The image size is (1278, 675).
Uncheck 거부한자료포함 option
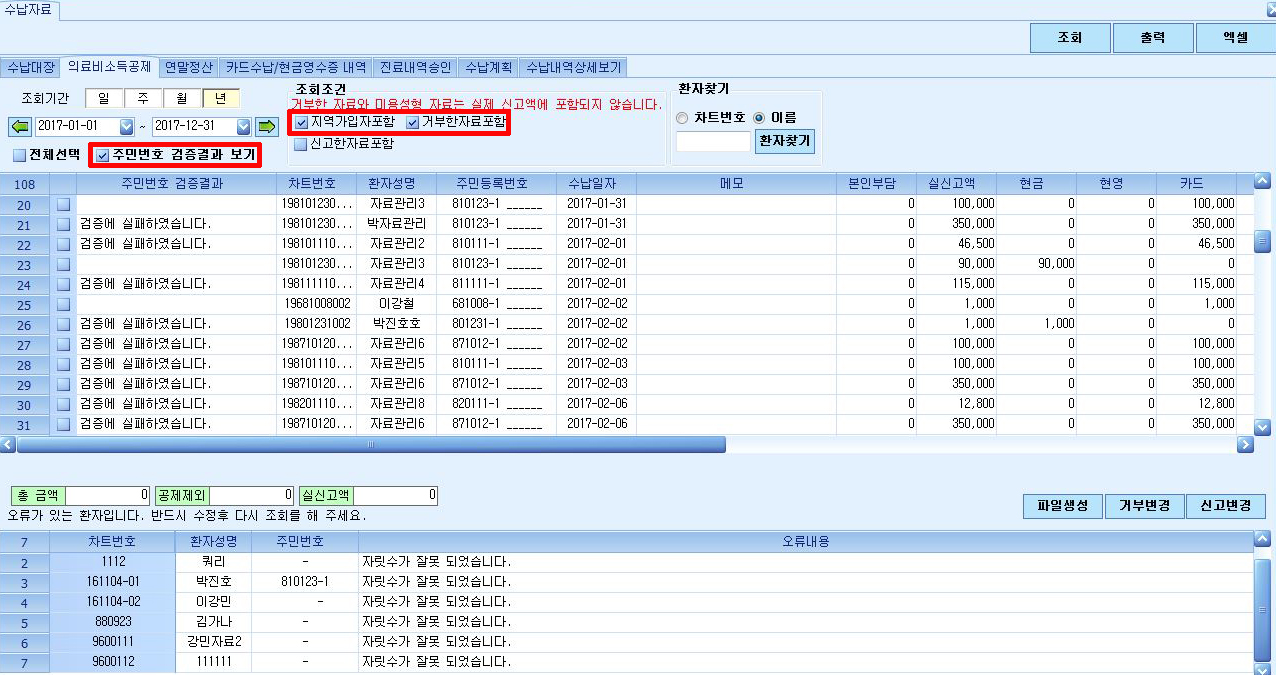point(412,123)
